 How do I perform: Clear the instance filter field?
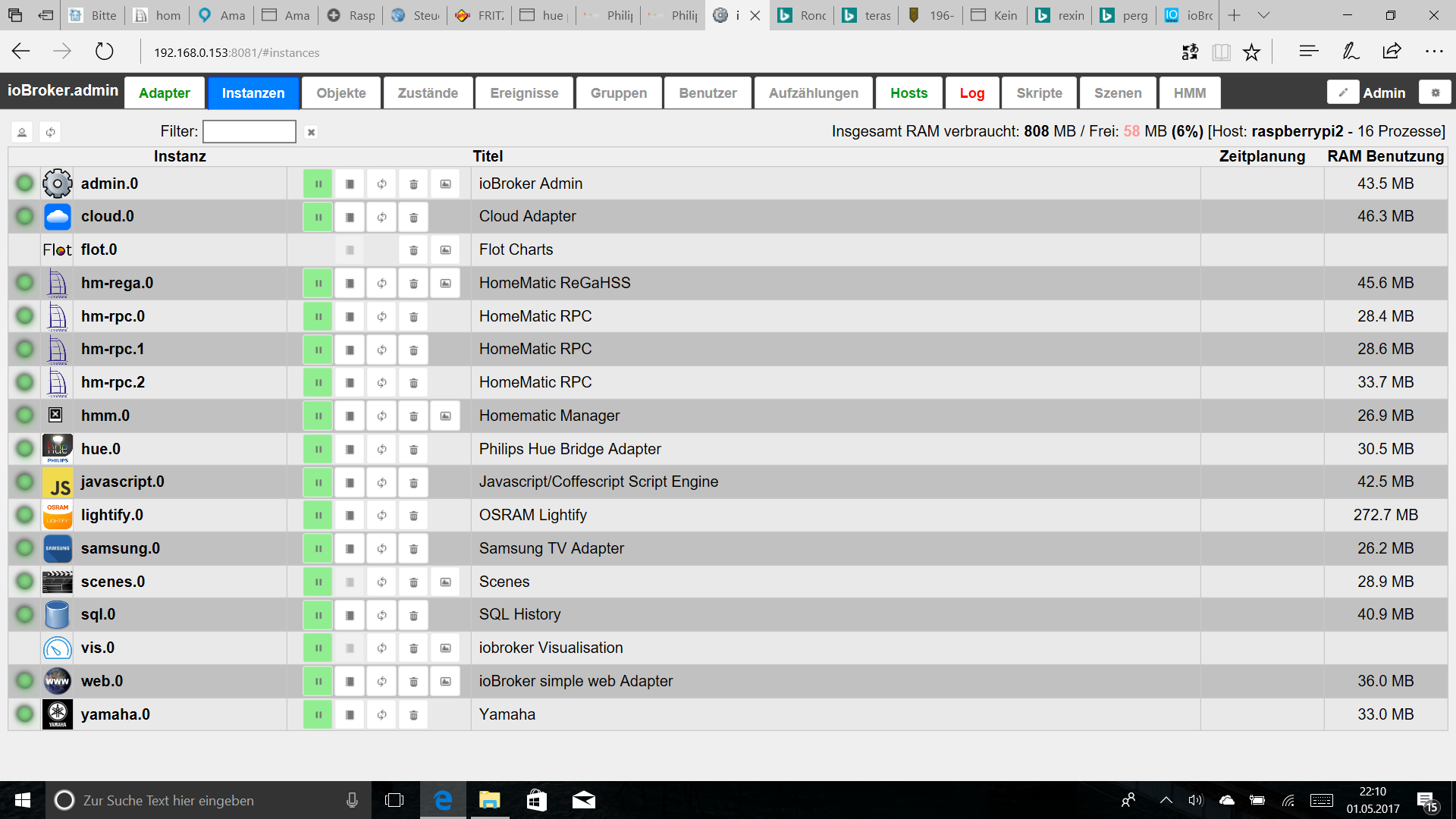(x=311, y=132)
